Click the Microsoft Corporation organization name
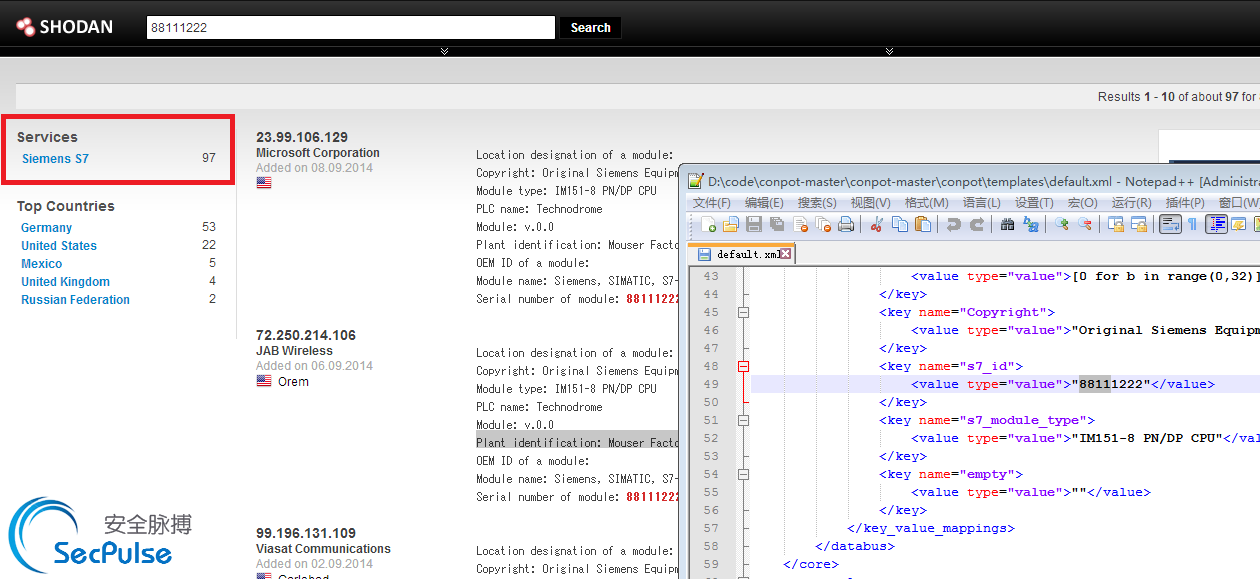 [x=318, y=153]
